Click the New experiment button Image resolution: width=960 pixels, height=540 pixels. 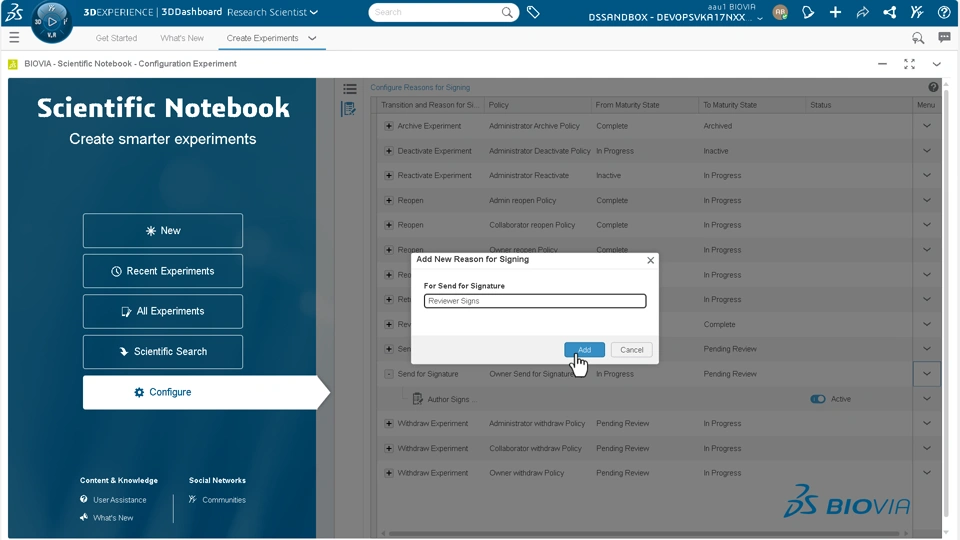coord(163,231)
